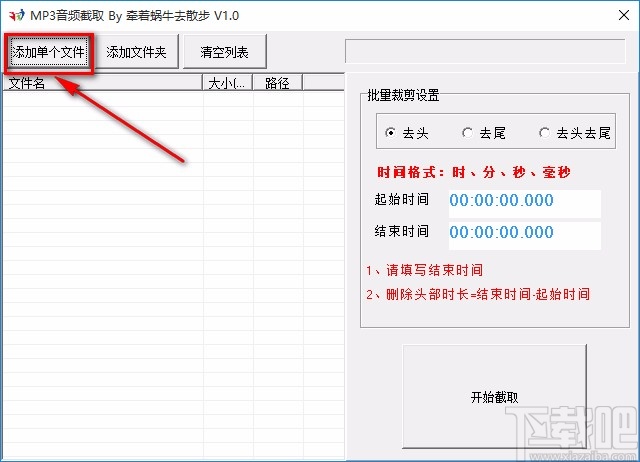Click the 添加文件夹 button
640x462 pixels.
[136, 52]
